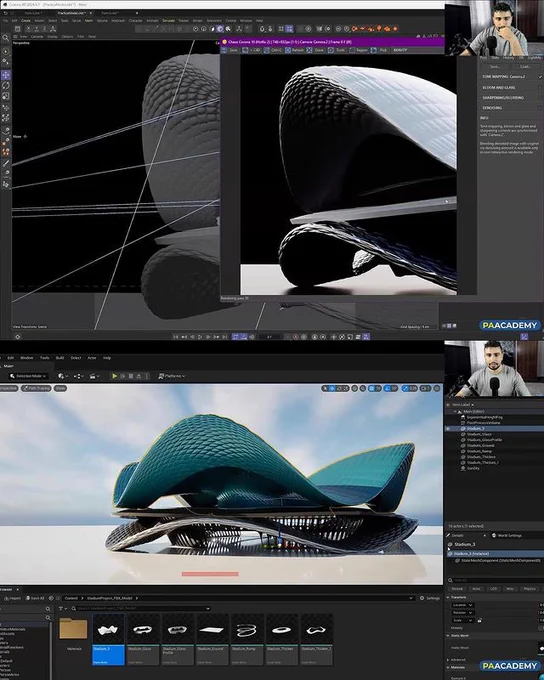The image size is (544, 680).
Task: Expand the Advanced section in Details
Action: [x=449, y=660]
